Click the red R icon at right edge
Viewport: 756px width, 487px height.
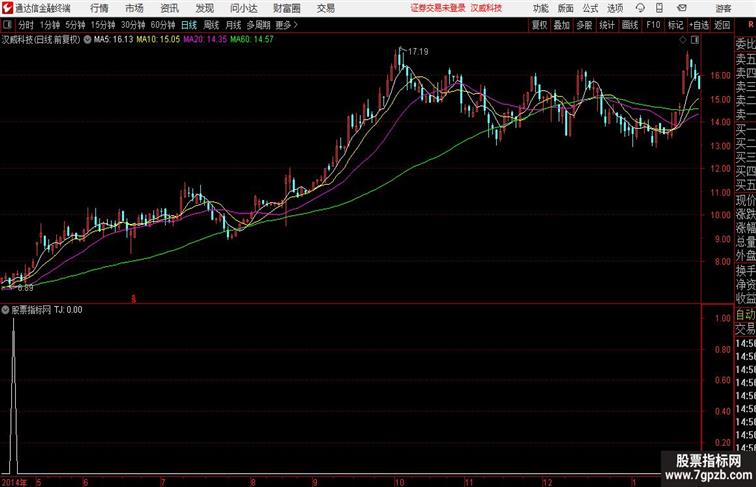click(751, 25)
